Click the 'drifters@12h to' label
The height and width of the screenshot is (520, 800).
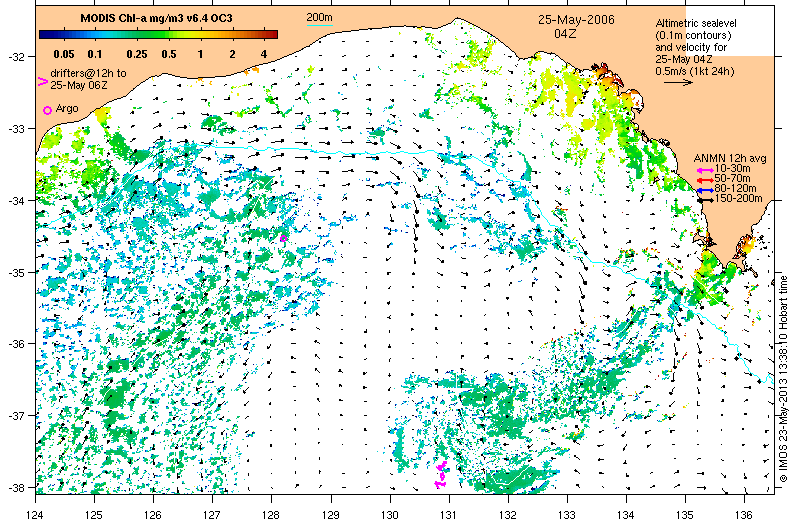click(x=88, y=73)
